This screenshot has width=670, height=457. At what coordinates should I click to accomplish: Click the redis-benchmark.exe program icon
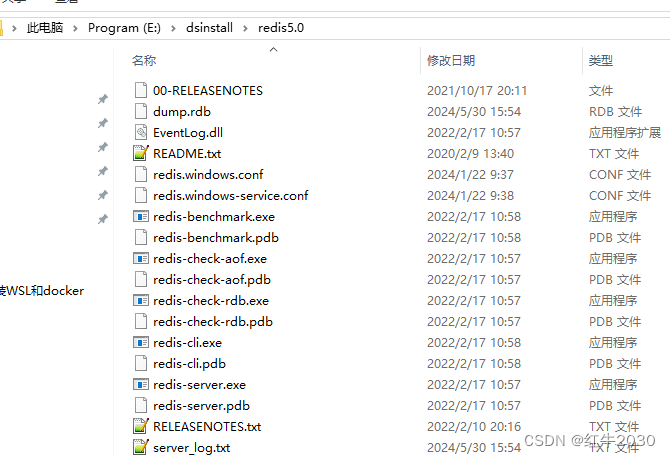pos(141,217)
